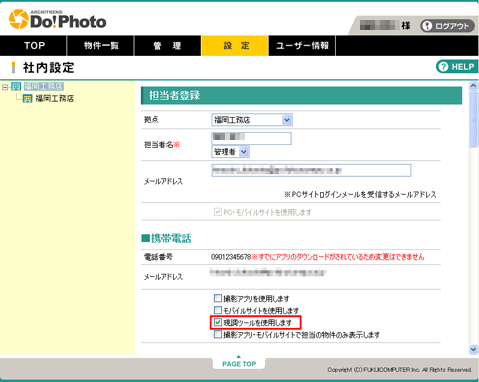Screen dimensions: 479x382
Task: Log out using the ログアウト button
Action: pyautogui.click(x=447, y=26)
